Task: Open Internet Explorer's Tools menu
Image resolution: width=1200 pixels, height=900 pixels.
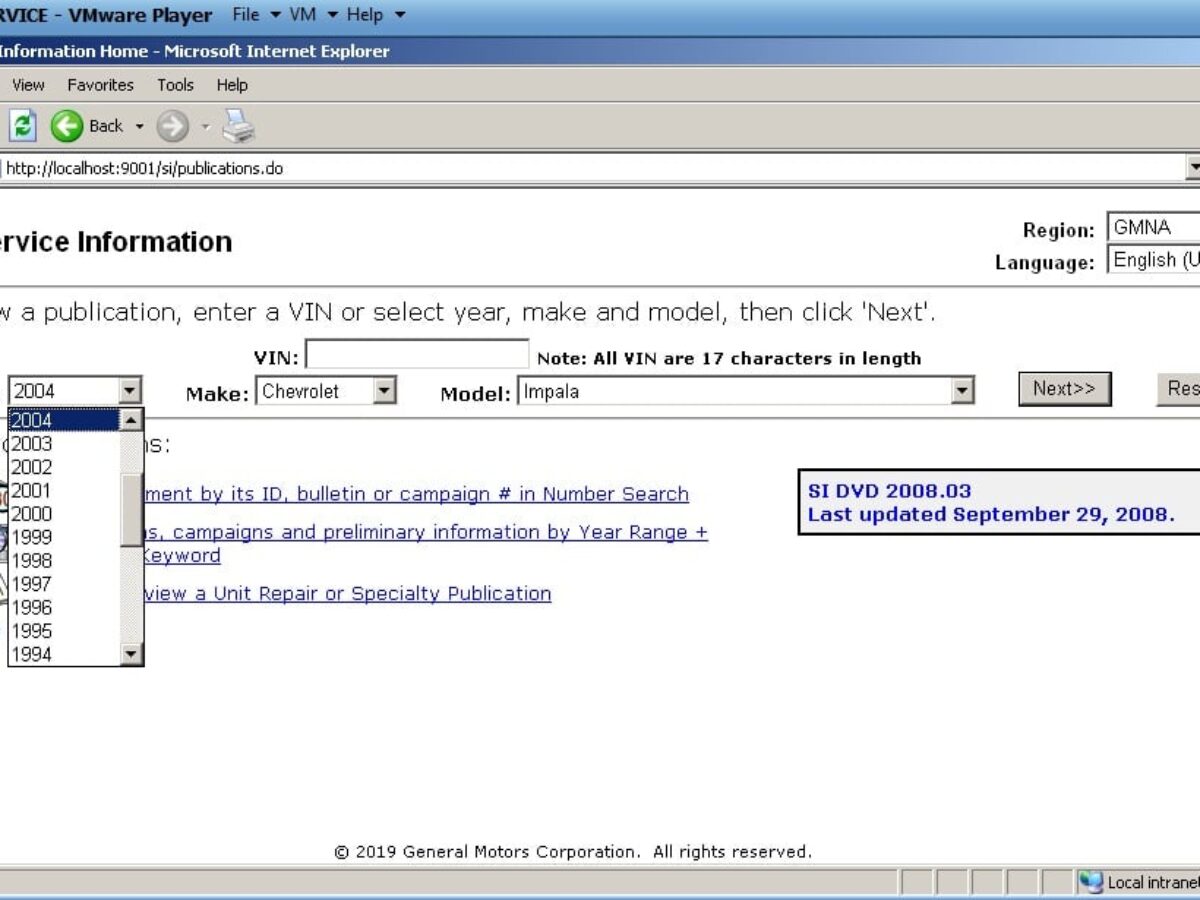Action: pyautogui.click(x=175, y=85)
